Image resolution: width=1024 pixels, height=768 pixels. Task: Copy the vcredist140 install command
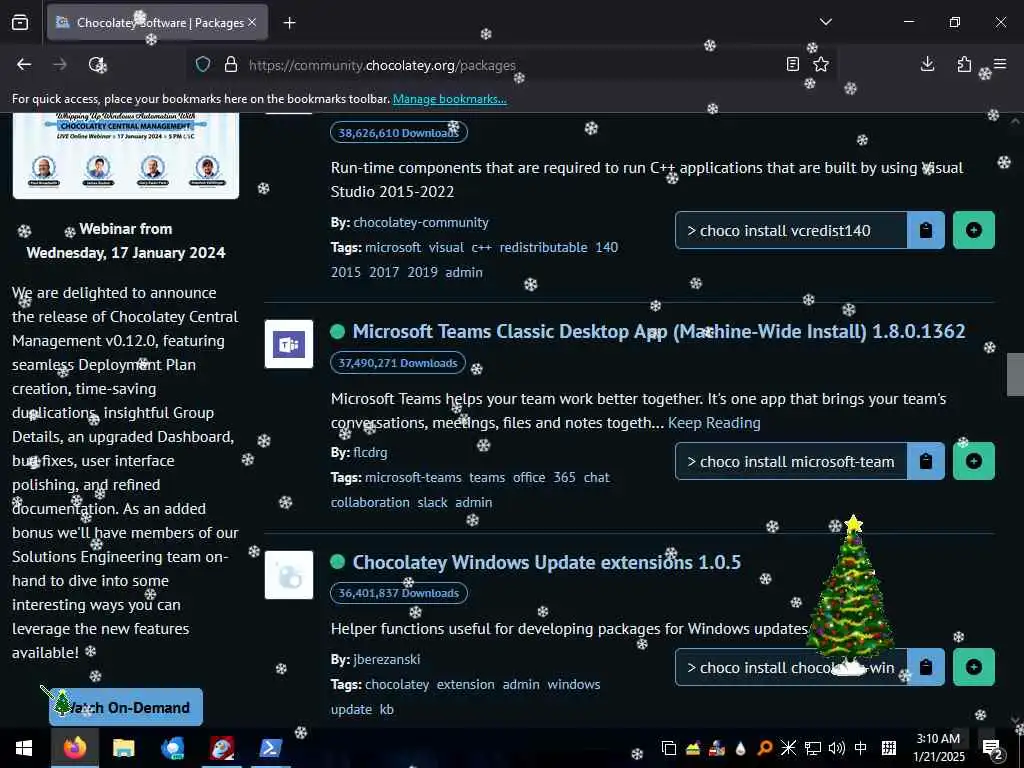pos(925,230)
